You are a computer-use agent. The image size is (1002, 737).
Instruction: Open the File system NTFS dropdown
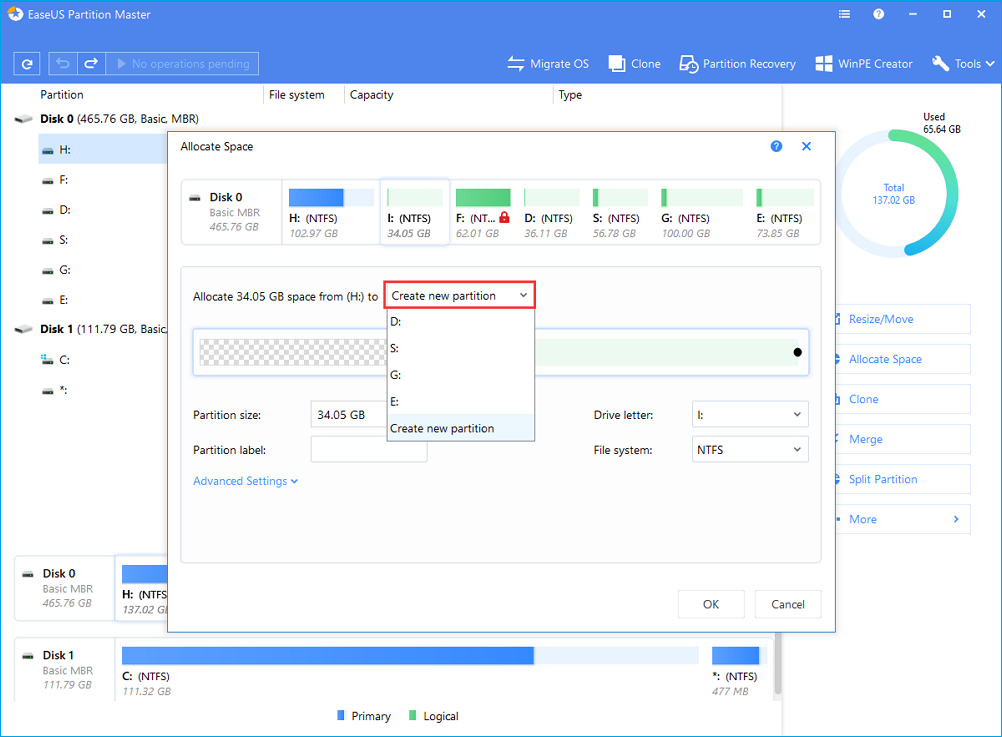[x=750, y=450]
